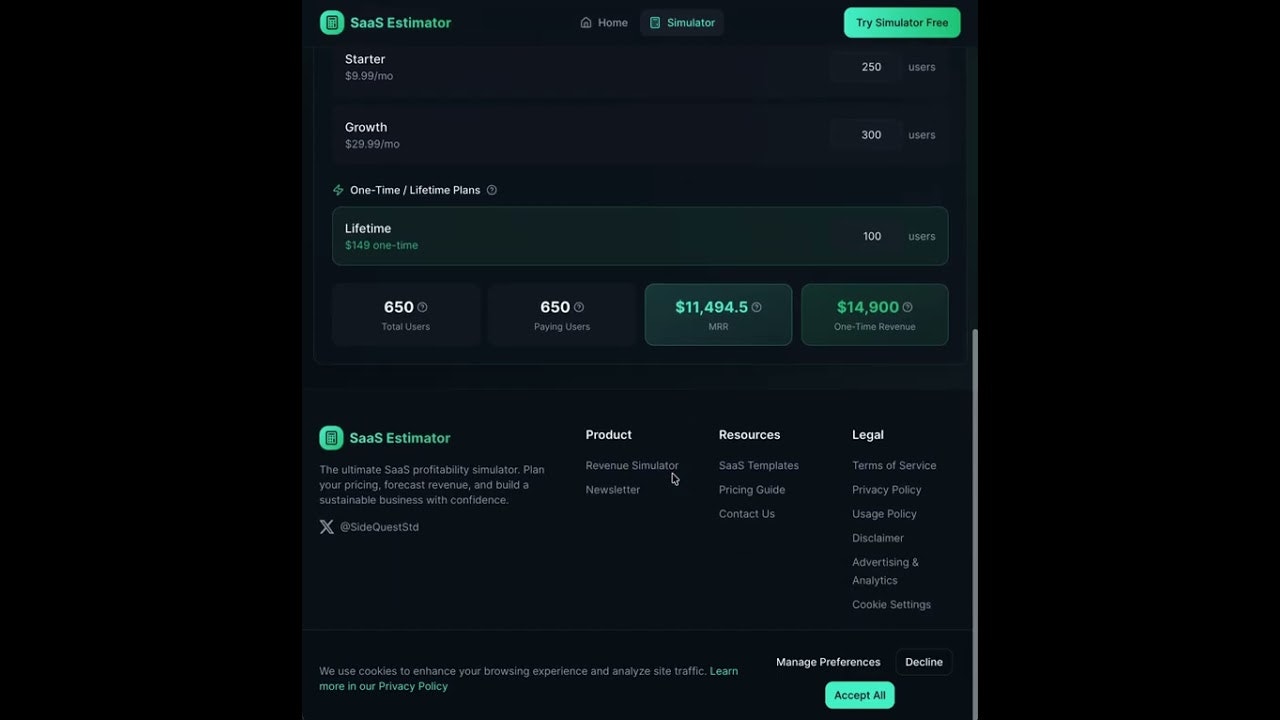Open the @SideQuestStd X profile icon
The width and height of the screenshot is (1280, 720).
pyautogui.click(x=326, y=526)
